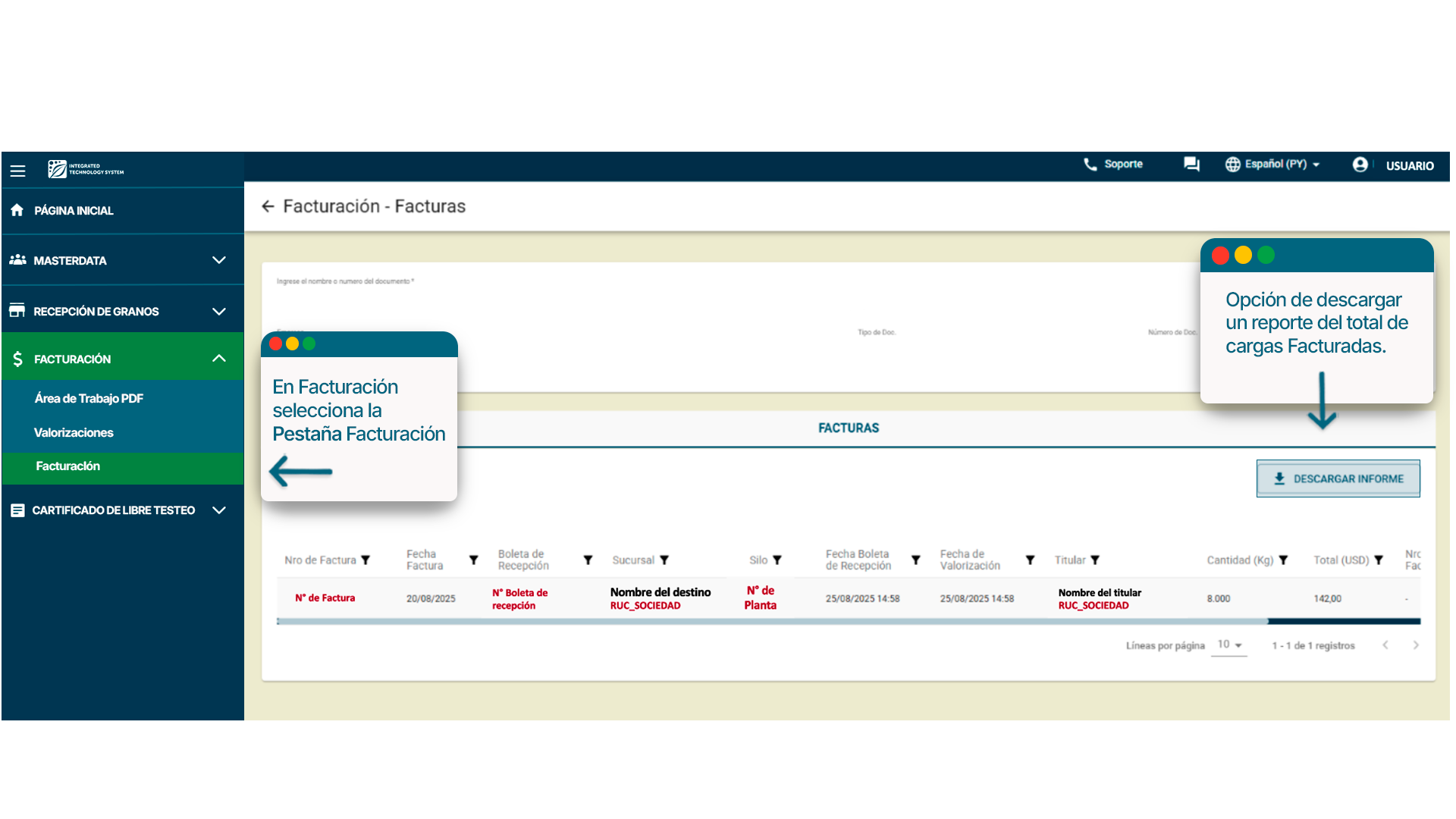Open the hamburger menu icon
This screenshot has width=1456, height=819.
(x=17, y=171)
